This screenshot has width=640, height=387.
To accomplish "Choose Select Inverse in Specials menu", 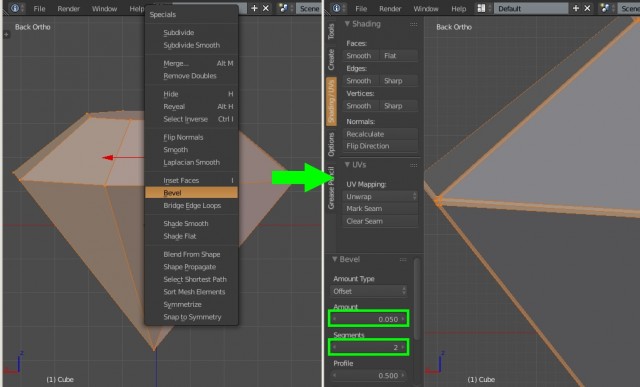I will coord(191,119).
